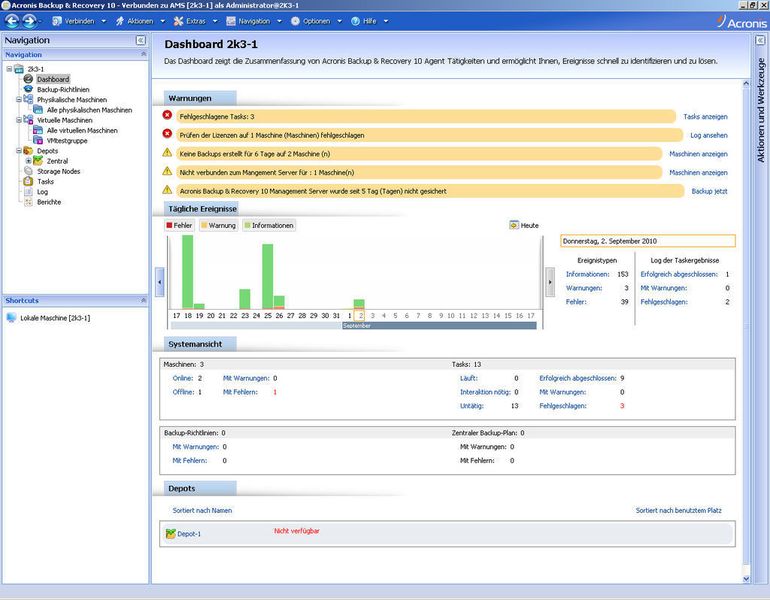Click the Physikalische Maschinen icon
Viewport: 770px width, 600px height.
[28, 99]
